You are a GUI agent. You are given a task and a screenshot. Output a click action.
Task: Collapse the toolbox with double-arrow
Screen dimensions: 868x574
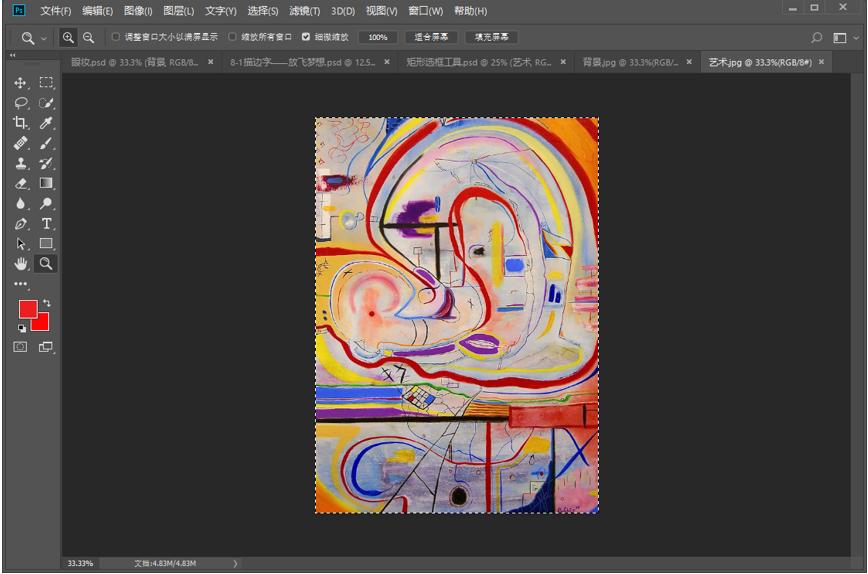13,55
